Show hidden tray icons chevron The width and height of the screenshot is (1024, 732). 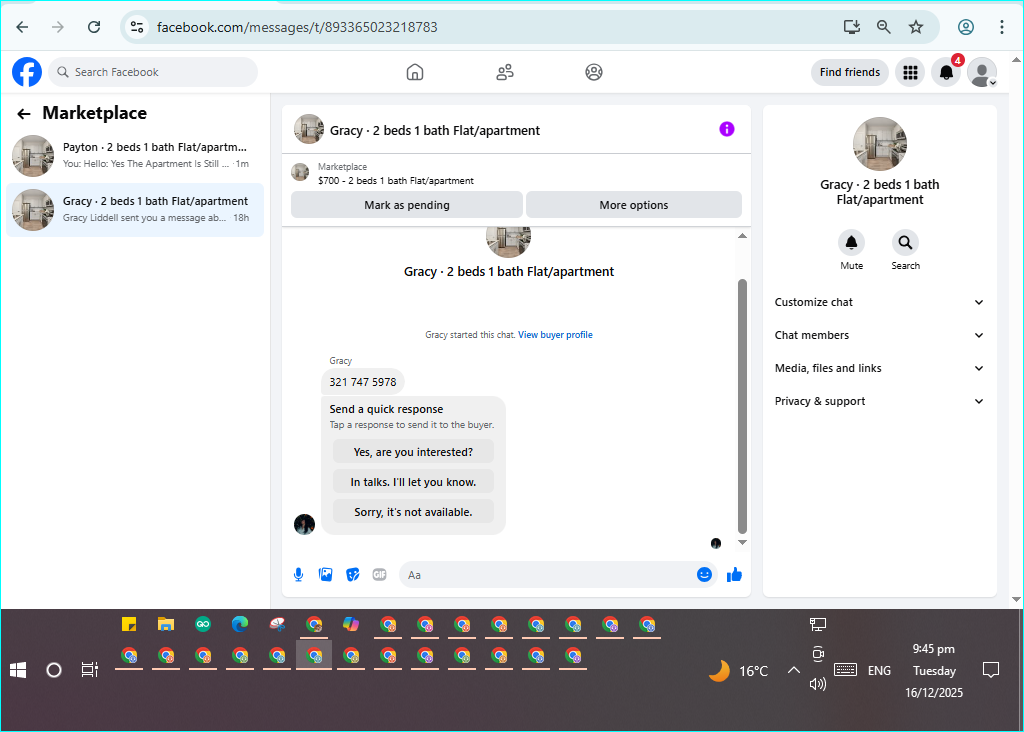793,670
